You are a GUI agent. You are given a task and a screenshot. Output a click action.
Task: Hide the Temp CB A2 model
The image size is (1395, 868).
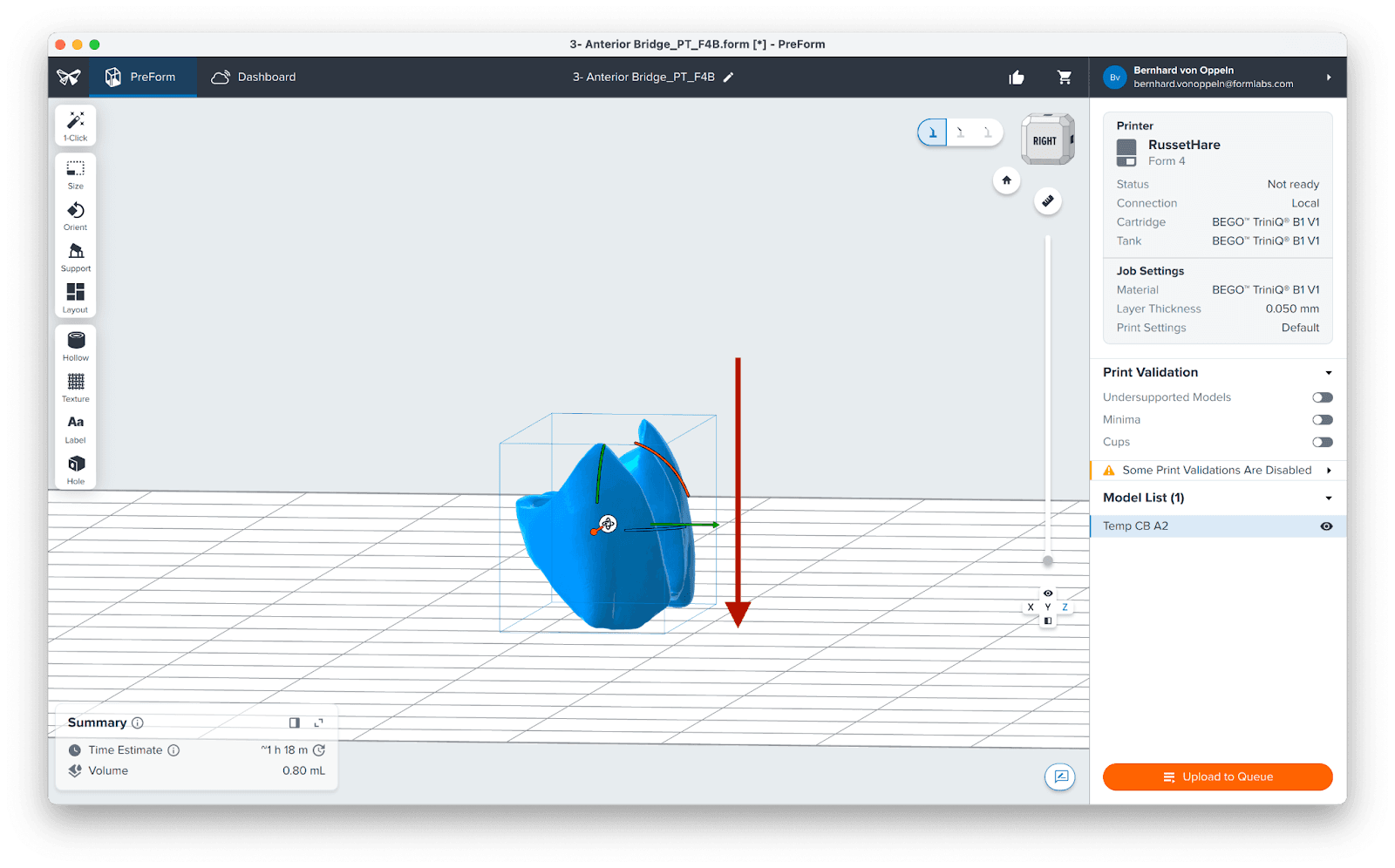(x=1326, y=526)
